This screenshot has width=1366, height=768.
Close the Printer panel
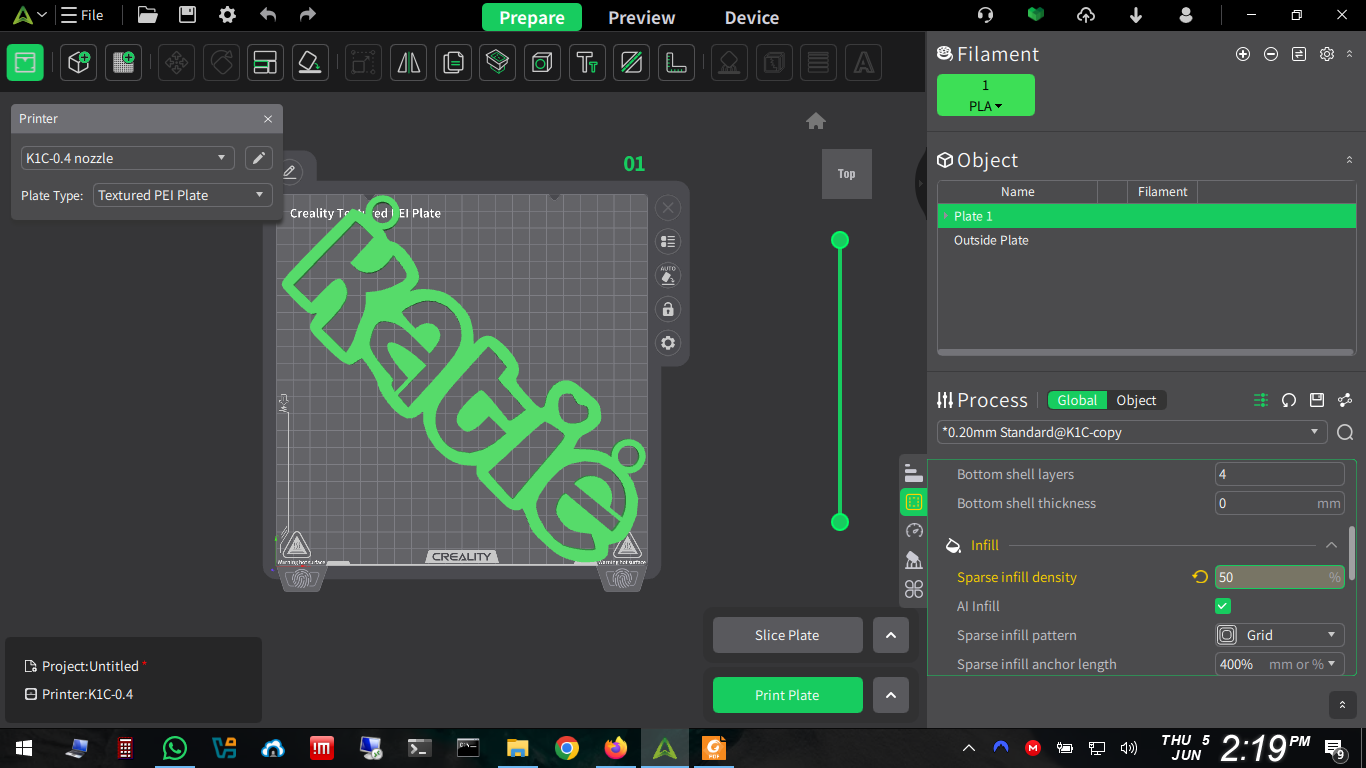[x=267, y=119]
